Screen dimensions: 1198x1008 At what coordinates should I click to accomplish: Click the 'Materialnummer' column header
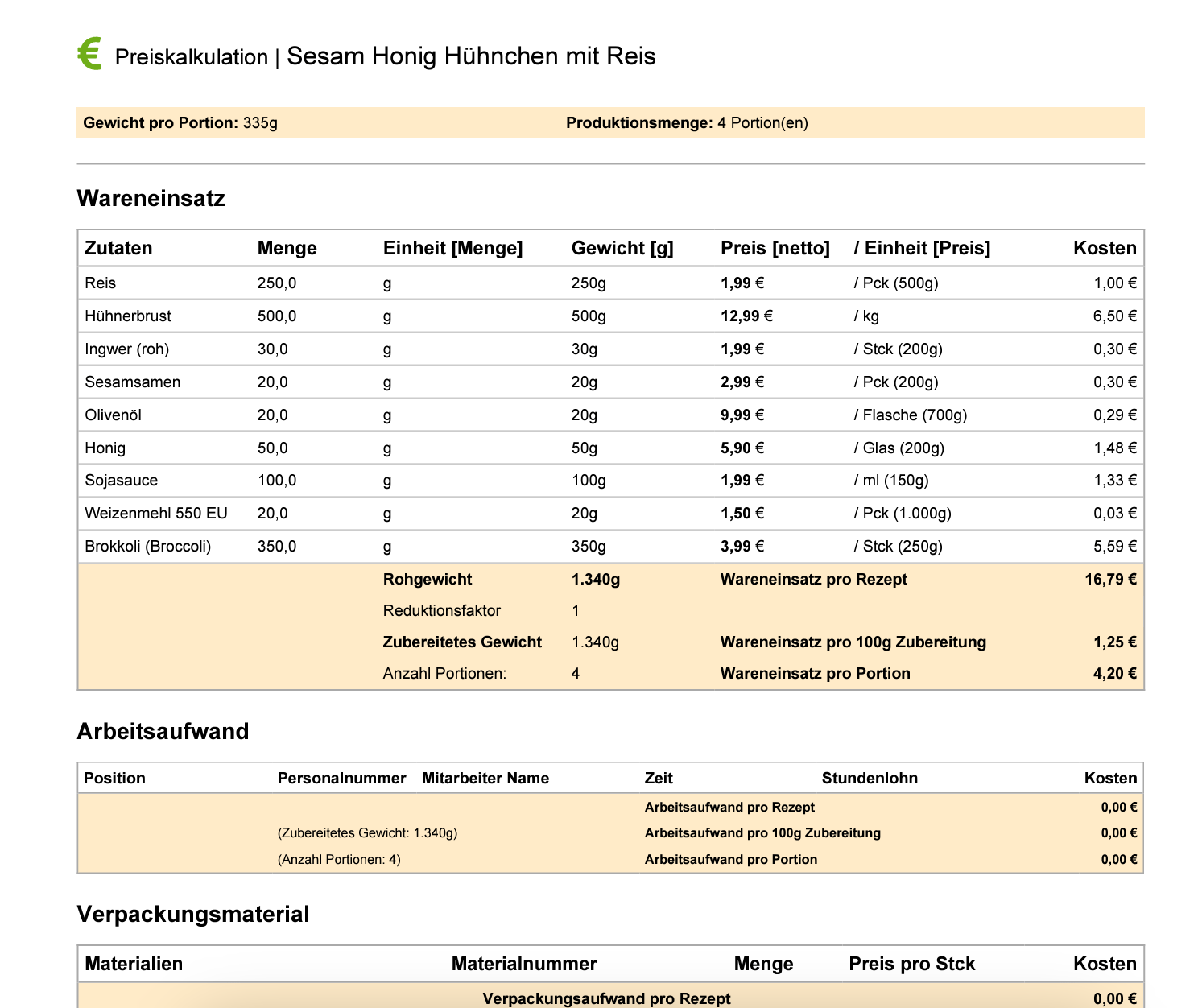coord(524,965)
